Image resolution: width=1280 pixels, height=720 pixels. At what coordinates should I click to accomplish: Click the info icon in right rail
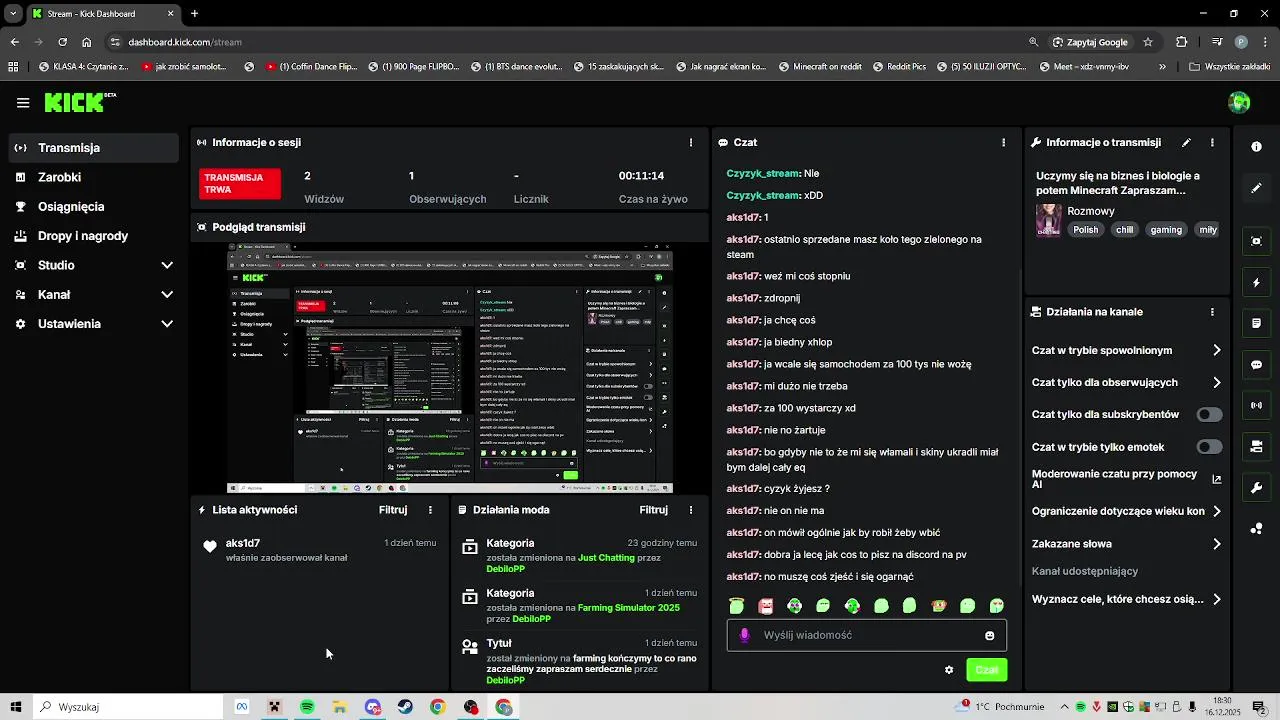click(x=1257, y=146)
